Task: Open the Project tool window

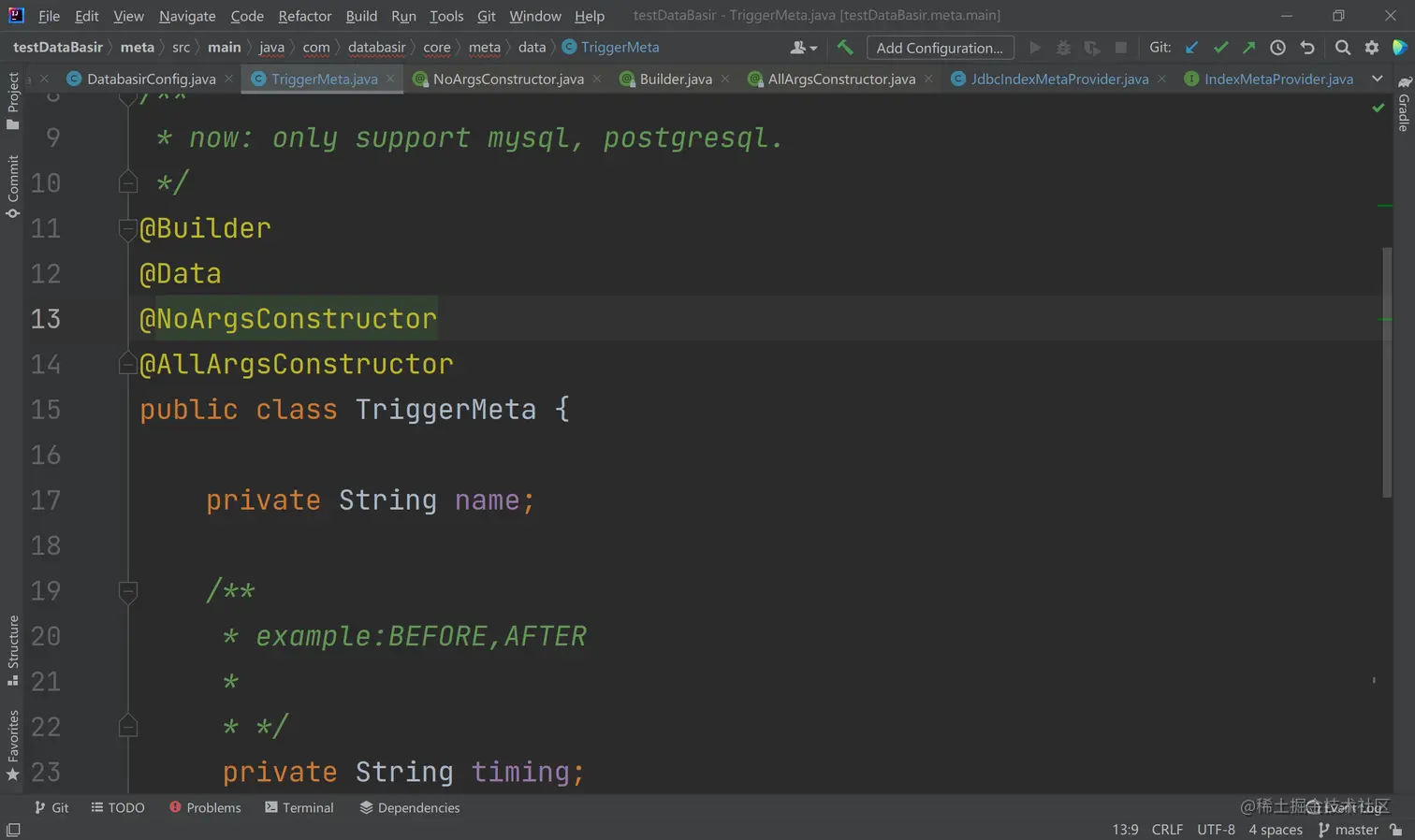Action: tap(13, 101)
